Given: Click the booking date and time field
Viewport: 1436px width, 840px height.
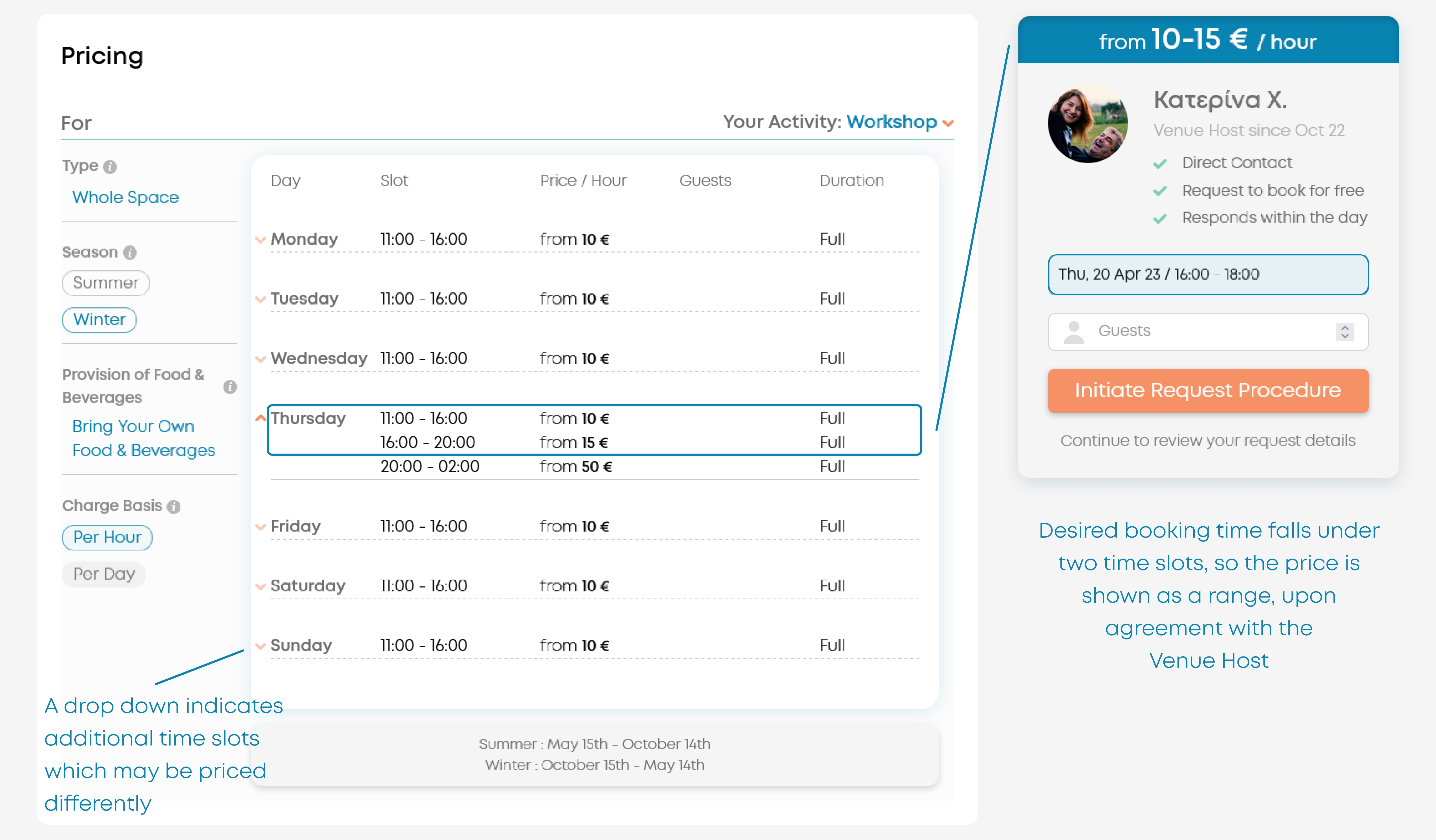Looking at the screenshot, I should pos(1208,275).
